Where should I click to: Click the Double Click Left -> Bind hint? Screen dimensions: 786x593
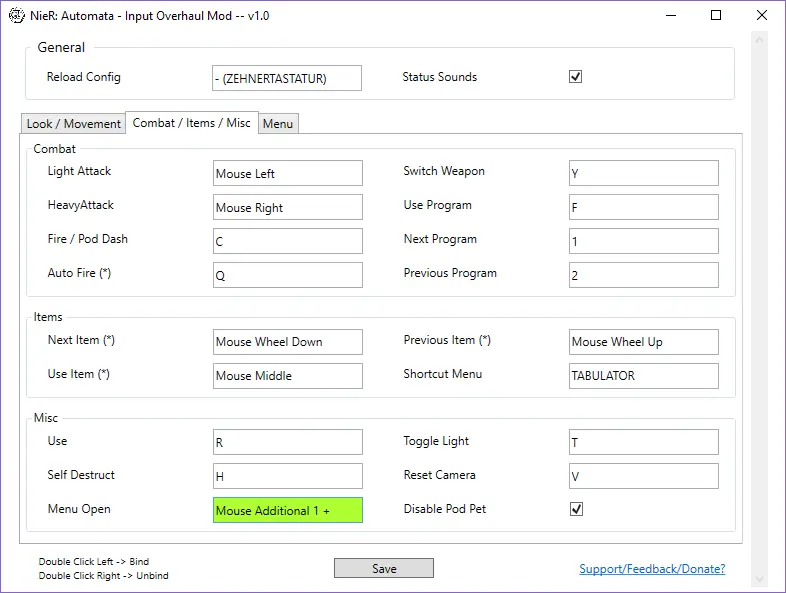[x=94, y=561]
